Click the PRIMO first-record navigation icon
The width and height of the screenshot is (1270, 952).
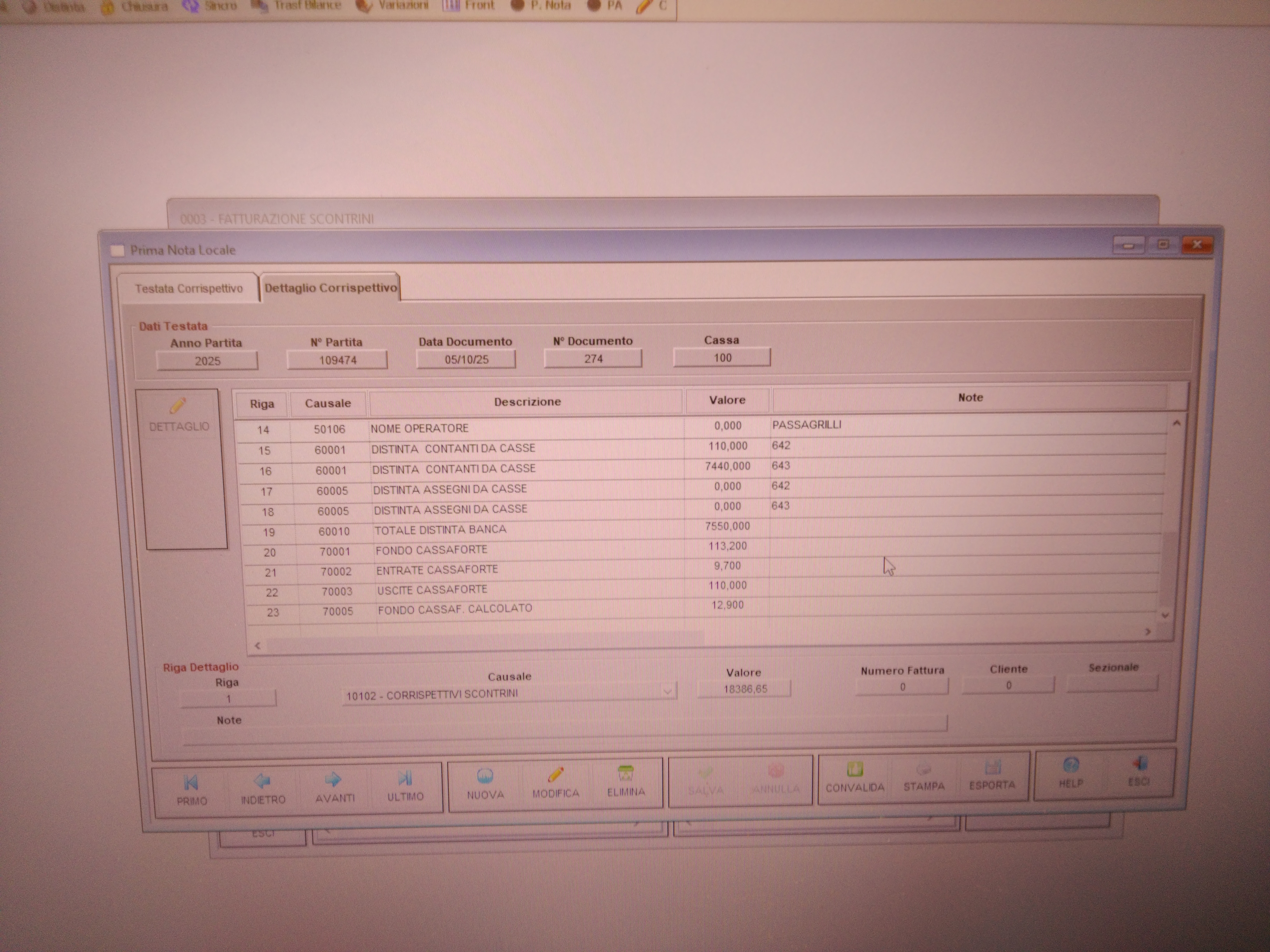[x=191, y=783]
